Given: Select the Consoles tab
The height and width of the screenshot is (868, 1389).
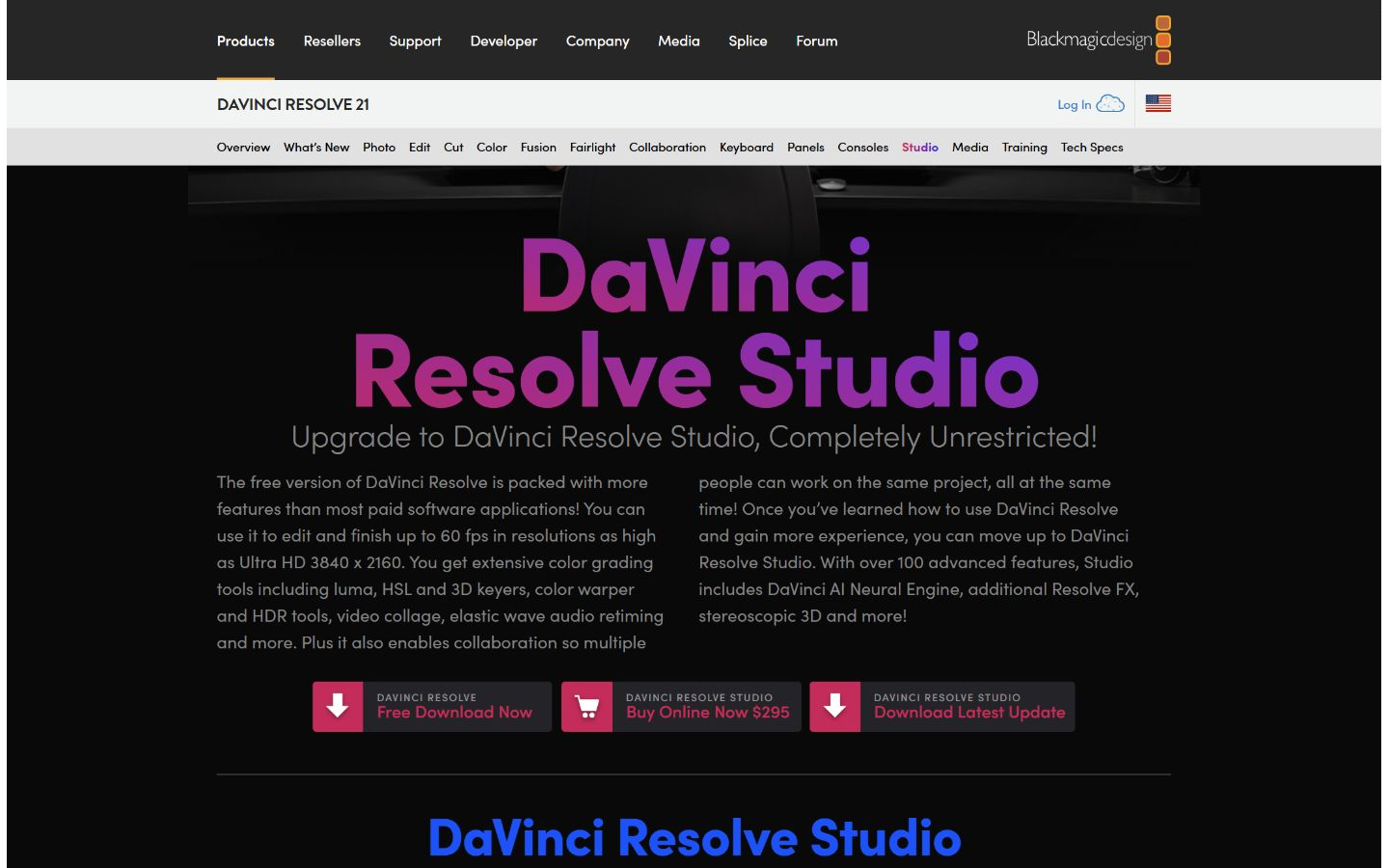Looking at the screenshot, I should pyautogui.click(x=863, y=148).
